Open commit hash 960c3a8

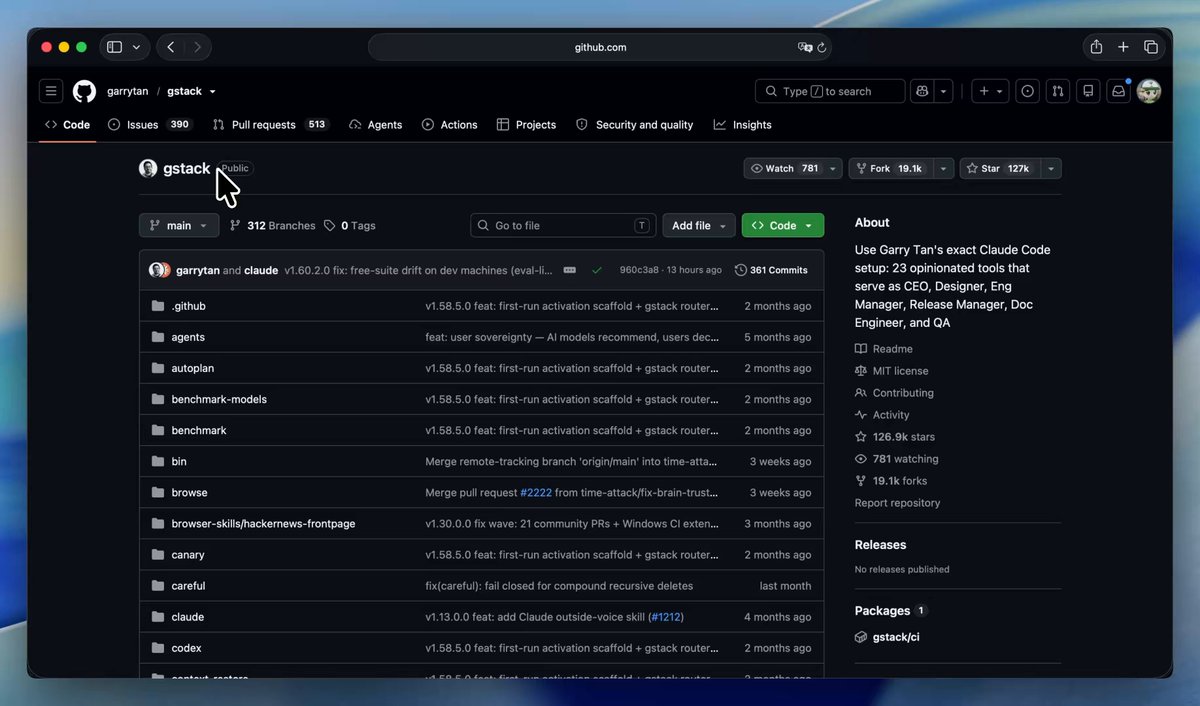pos(639,270)
